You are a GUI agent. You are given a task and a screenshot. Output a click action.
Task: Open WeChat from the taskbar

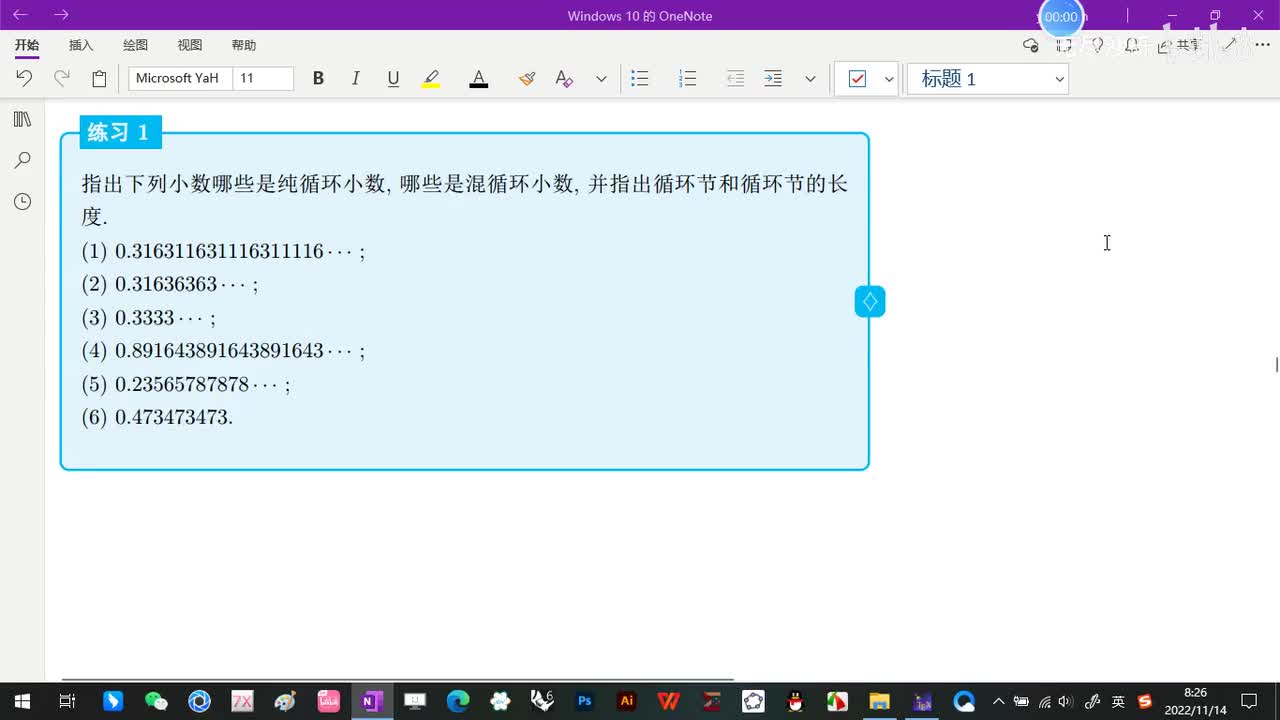tap(156, 701)
